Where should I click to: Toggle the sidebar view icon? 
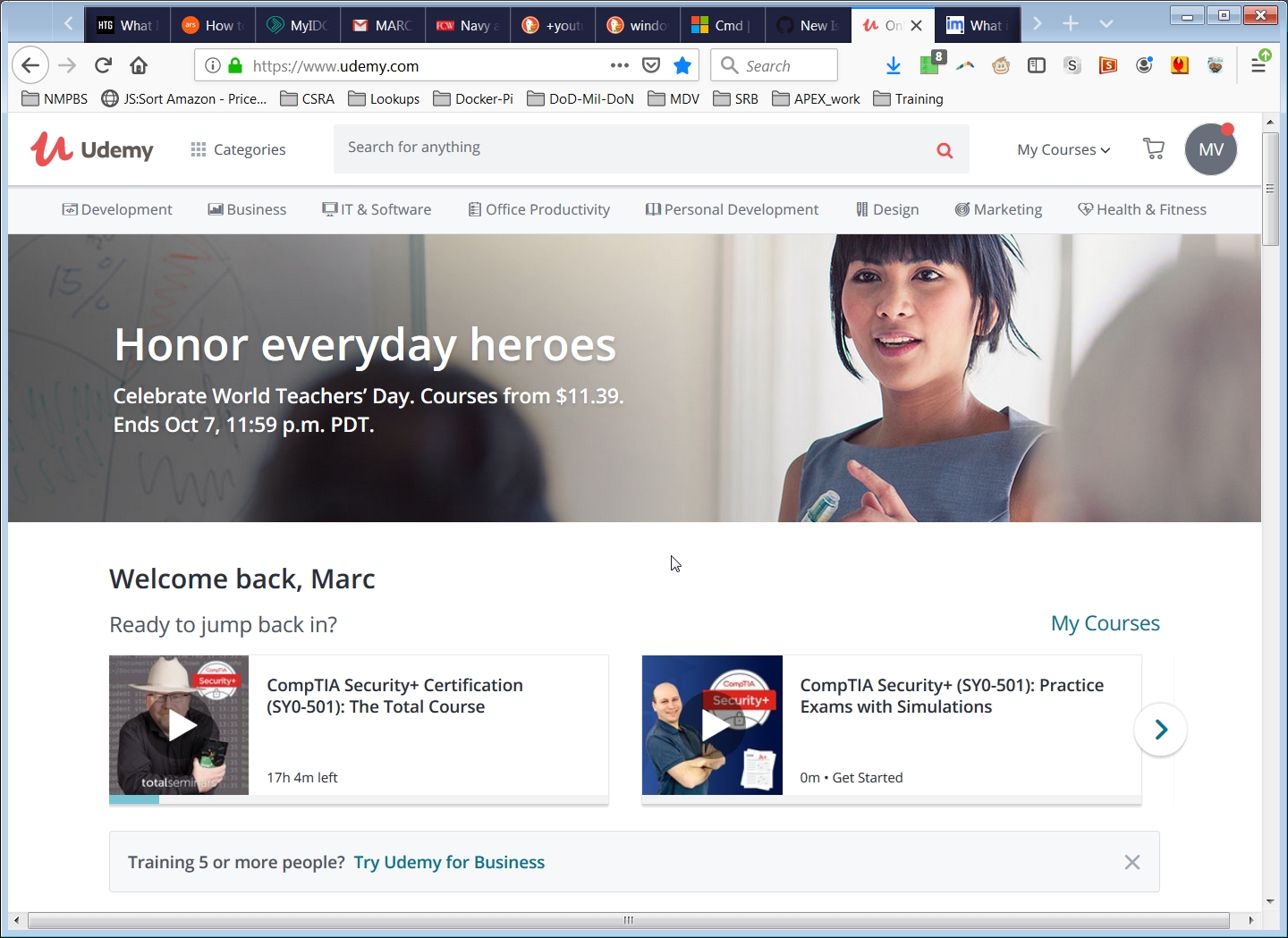point(1037,65)
